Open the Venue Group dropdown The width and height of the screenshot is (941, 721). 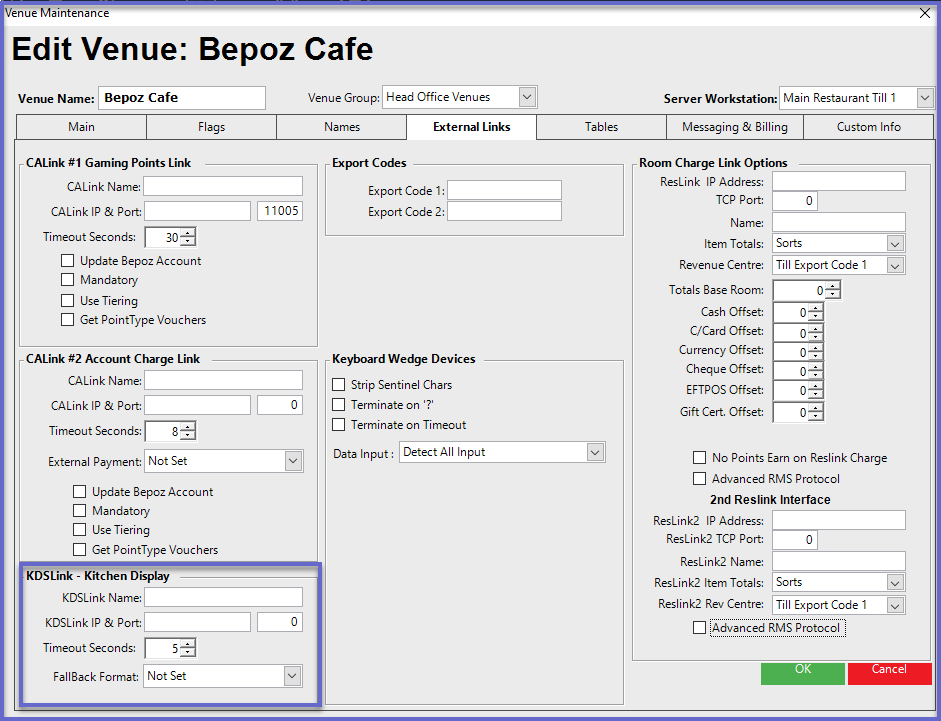tap(528, 97)
